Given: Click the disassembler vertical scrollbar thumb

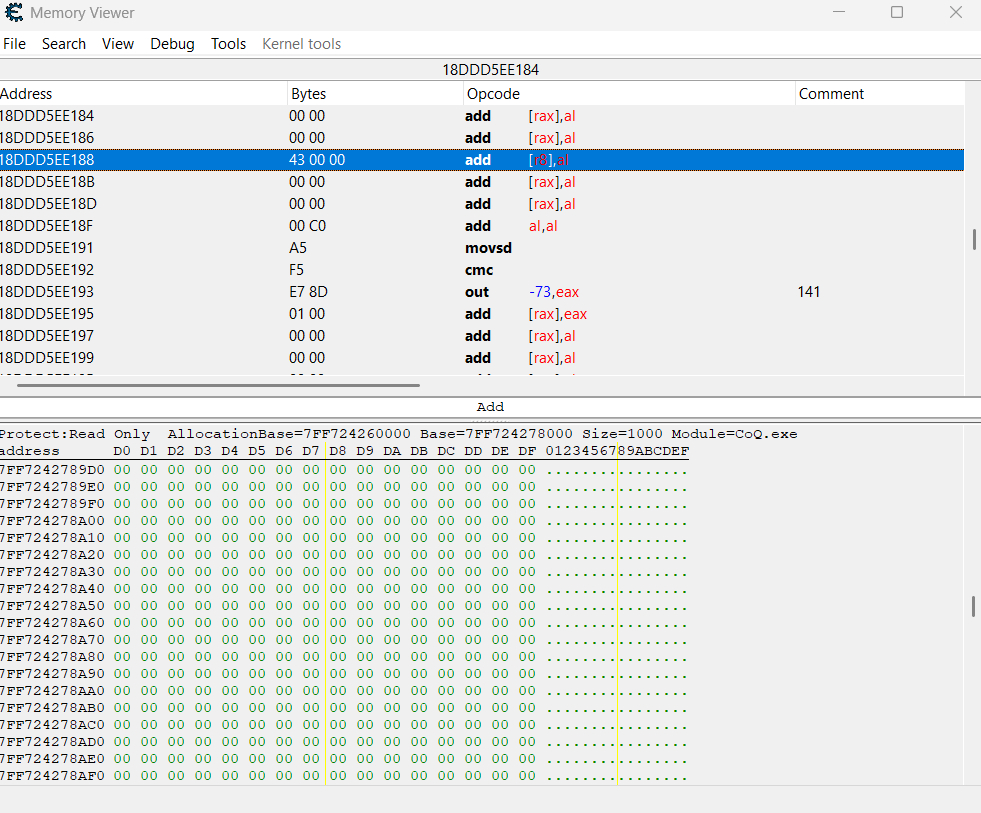Looking at the screenshot, I should click(x=973, y=240).
